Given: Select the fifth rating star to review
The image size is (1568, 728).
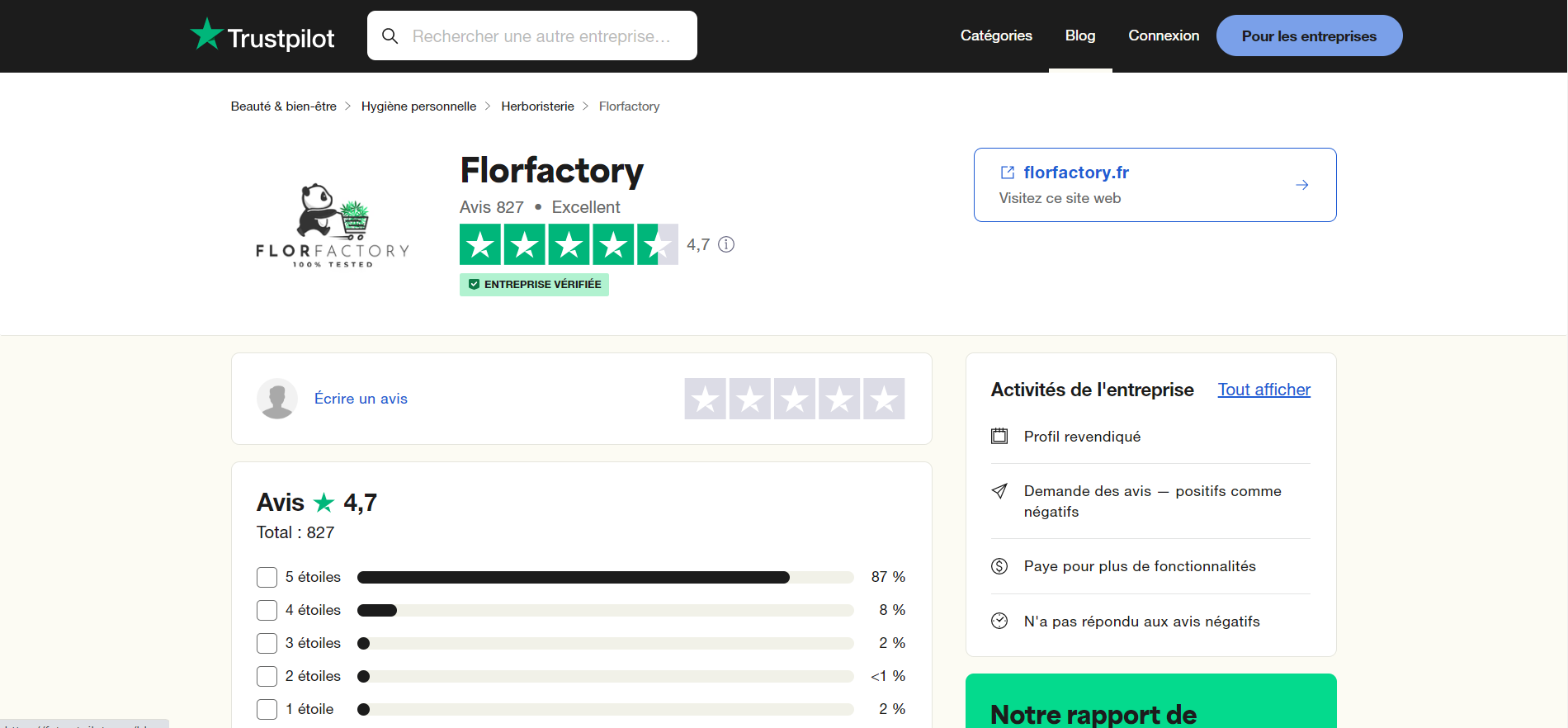Looking at the screenshot, I should (x=884, y=399).
